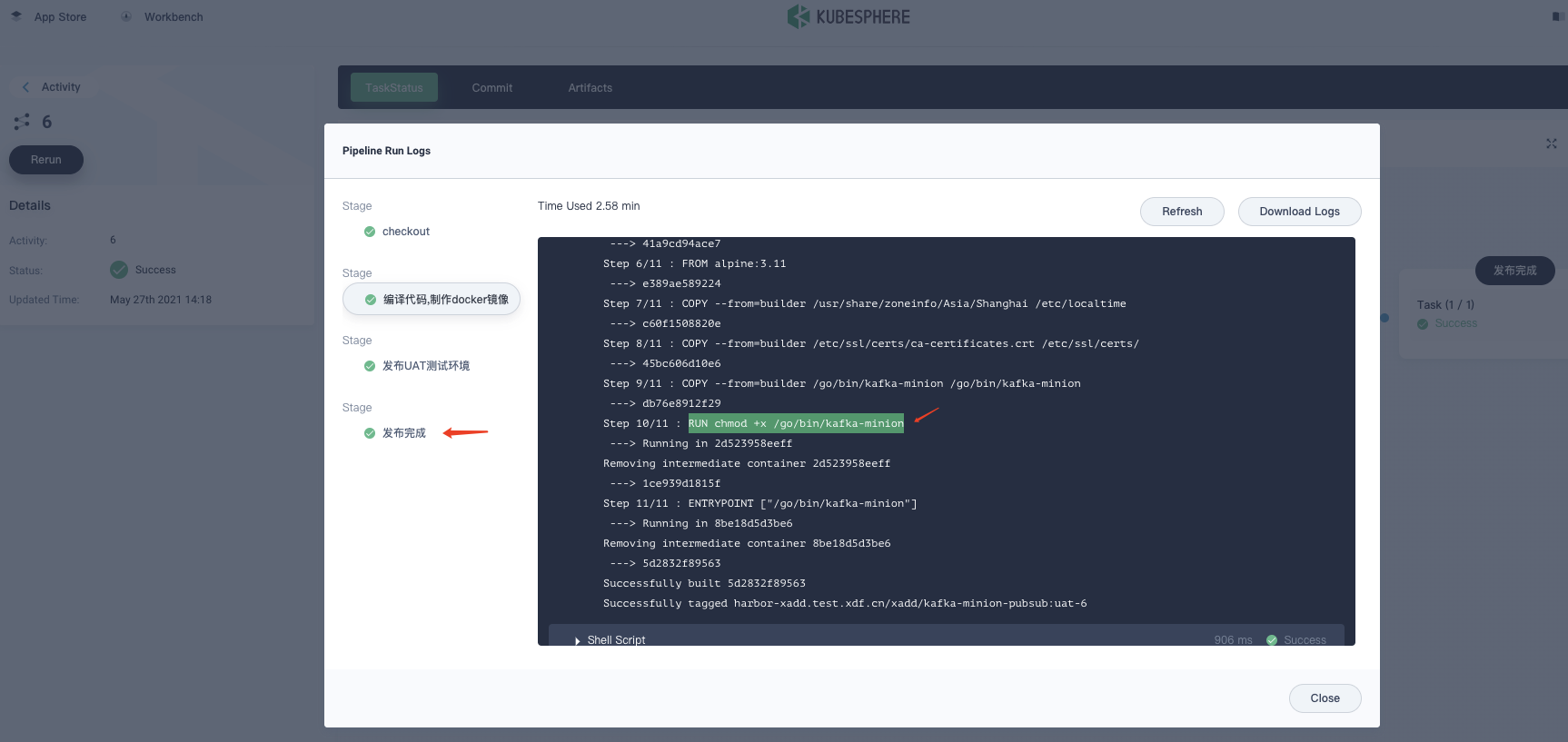The width and height of the screenshot is (1568, 742).
Task: Open the Workbench icon in top bar
Action: pos(126,16)
